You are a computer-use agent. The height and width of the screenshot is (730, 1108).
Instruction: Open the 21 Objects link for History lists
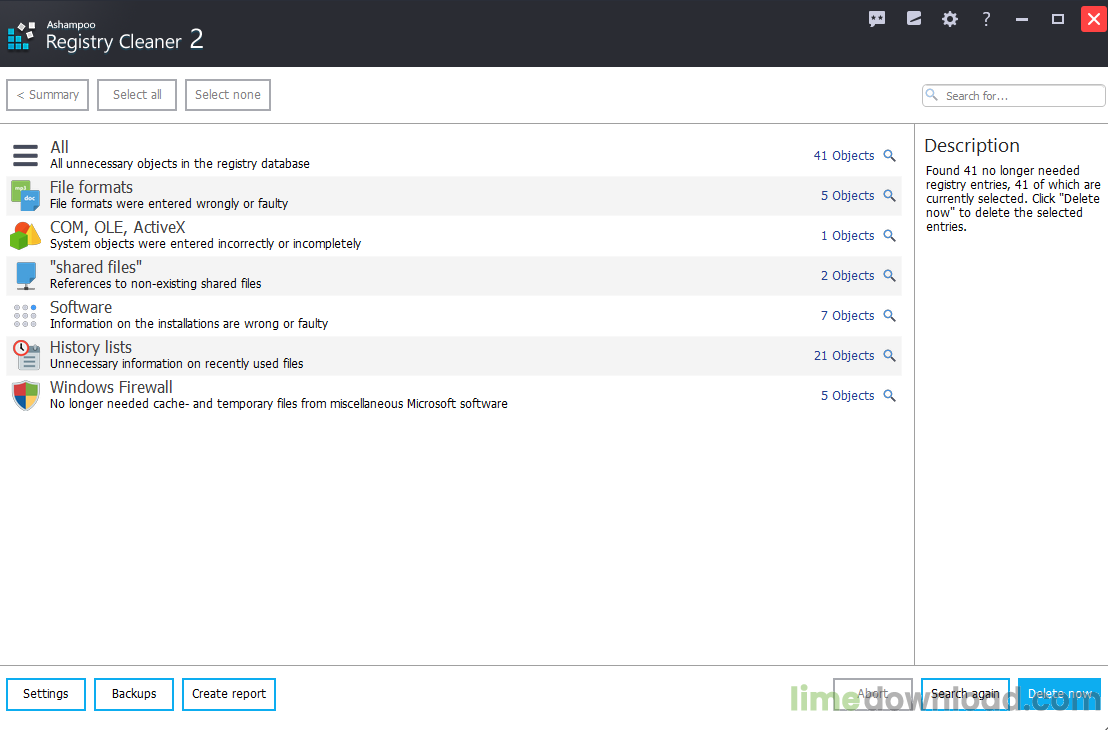coord(846,355)
